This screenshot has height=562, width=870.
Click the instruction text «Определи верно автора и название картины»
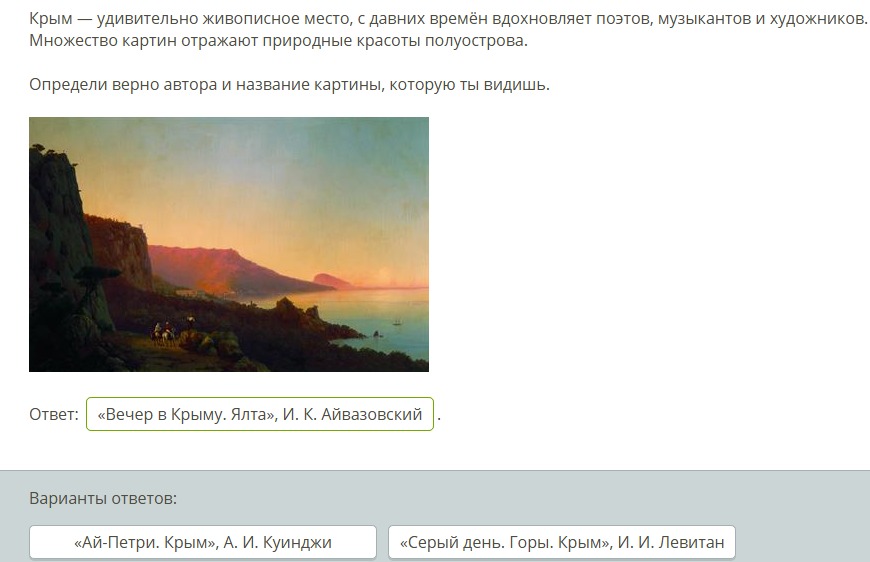click(289, 85)
